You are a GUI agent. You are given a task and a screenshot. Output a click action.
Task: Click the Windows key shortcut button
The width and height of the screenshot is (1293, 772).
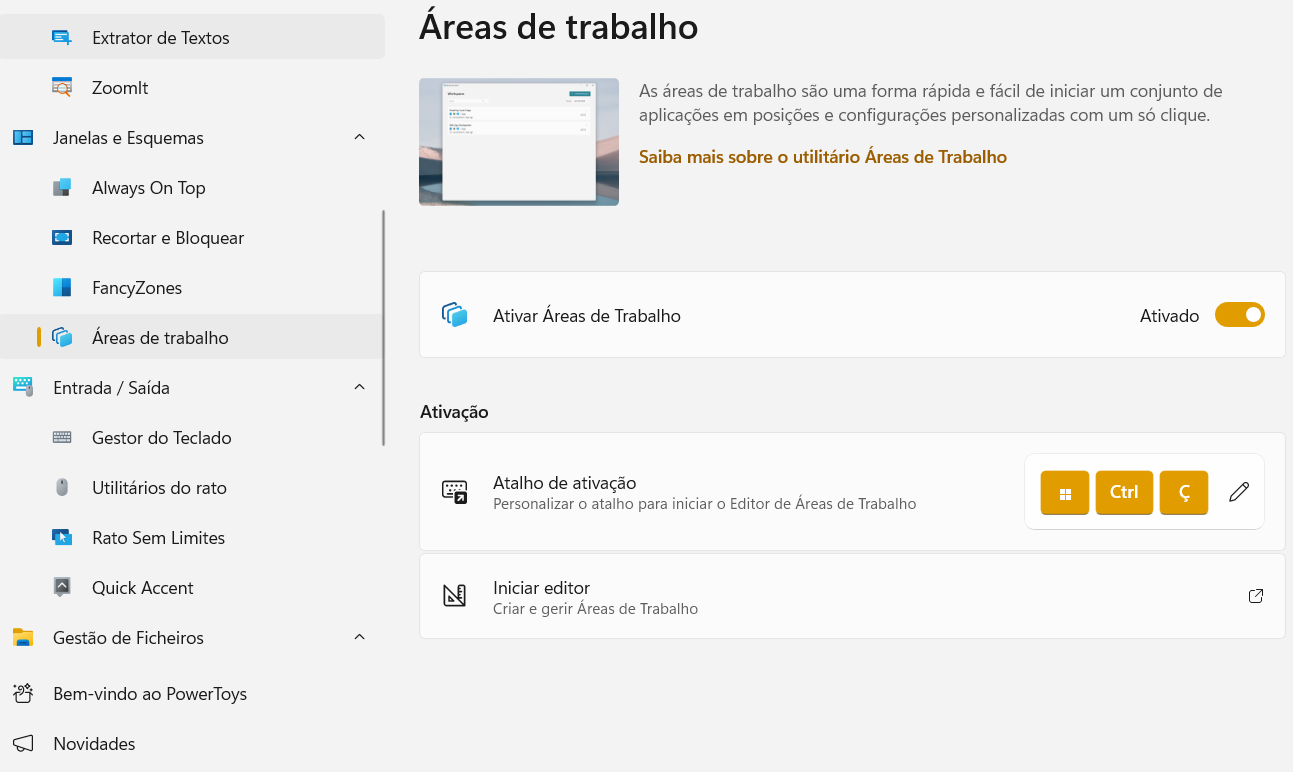point(1065,492)
